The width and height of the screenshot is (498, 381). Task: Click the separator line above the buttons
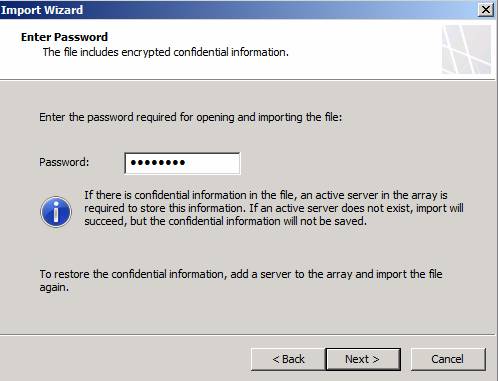pyautogui.click(x=247, y=334)
